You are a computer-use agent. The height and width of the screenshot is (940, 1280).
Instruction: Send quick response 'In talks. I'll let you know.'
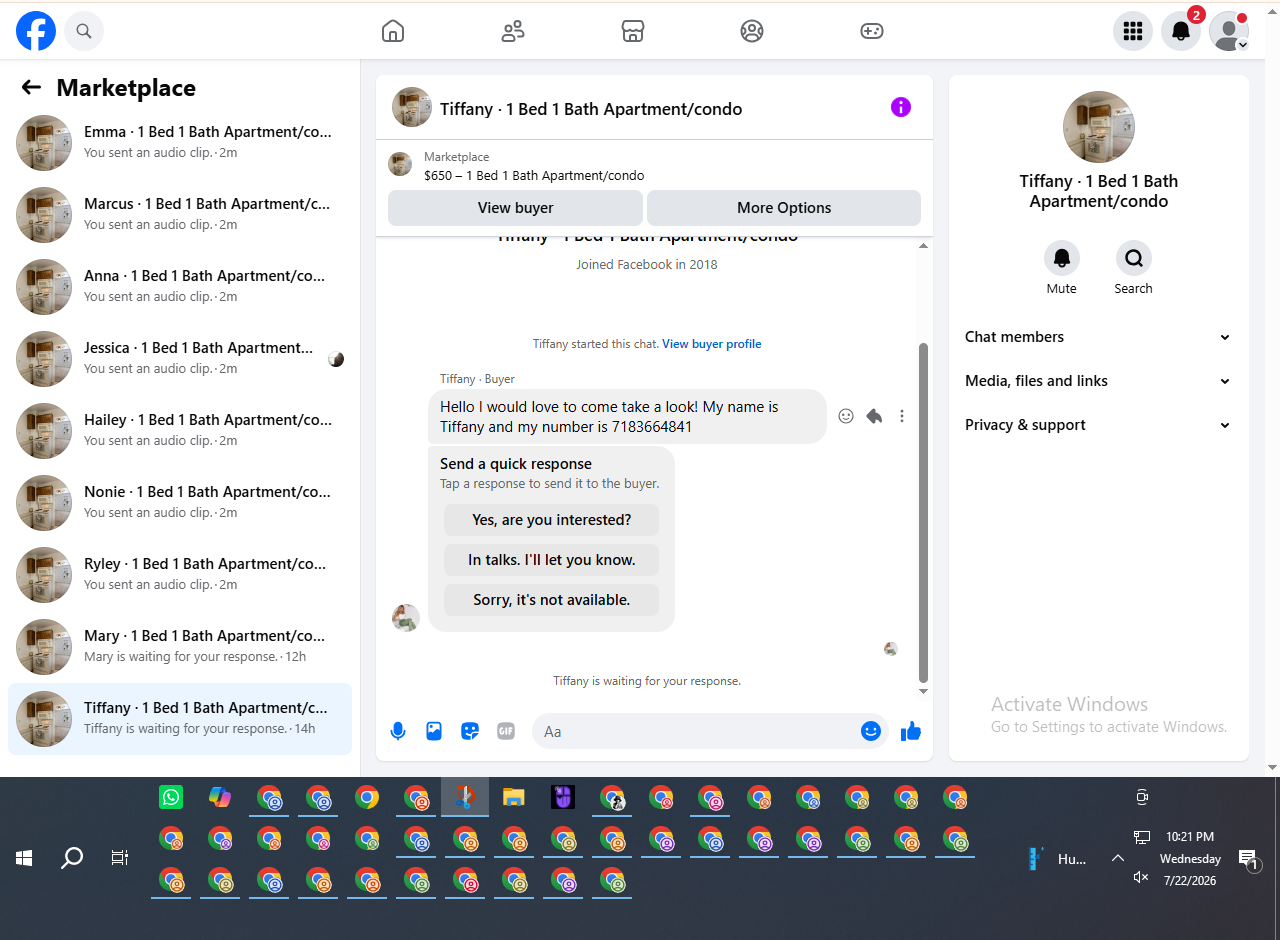click(551, 560)
